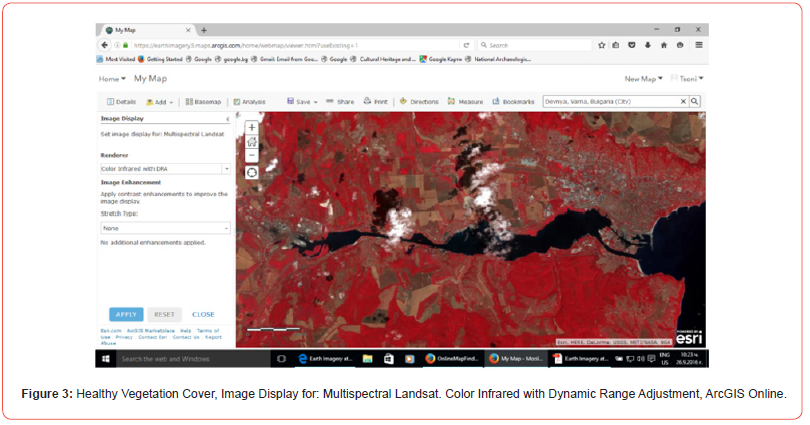Click the Windows Start button
810x425 pixels.
coord(103,357)
